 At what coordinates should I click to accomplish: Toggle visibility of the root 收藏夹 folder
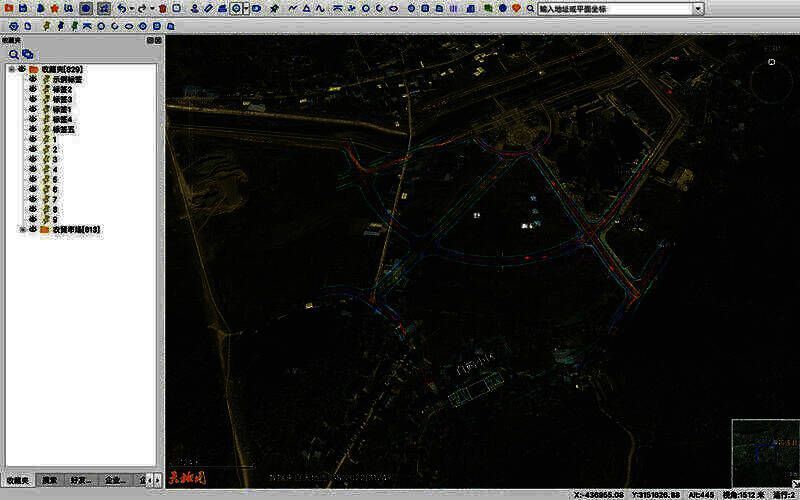(21, 69)
